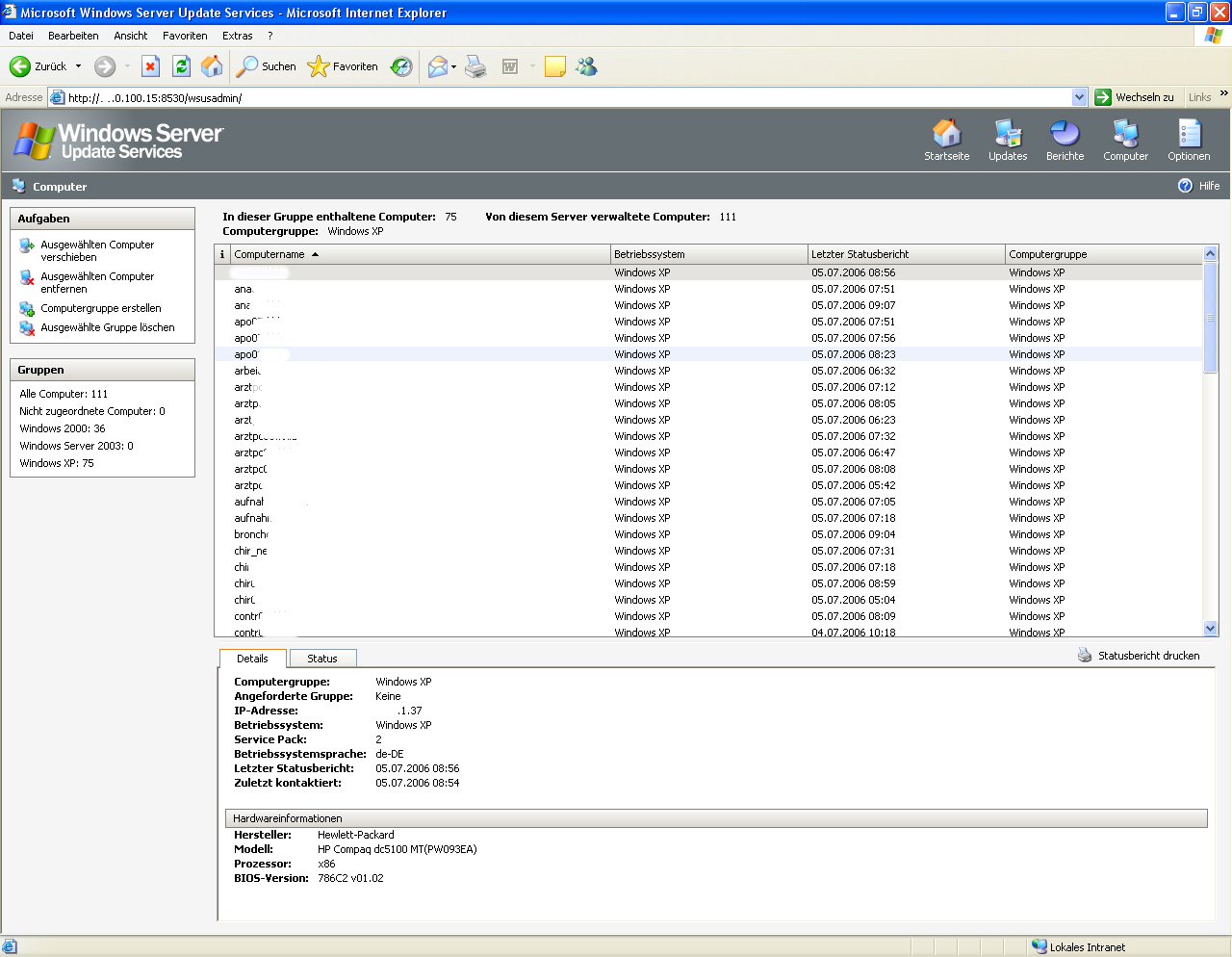
Task: Open the mail envelope toolbar button
Action: (x=438, y=66)
